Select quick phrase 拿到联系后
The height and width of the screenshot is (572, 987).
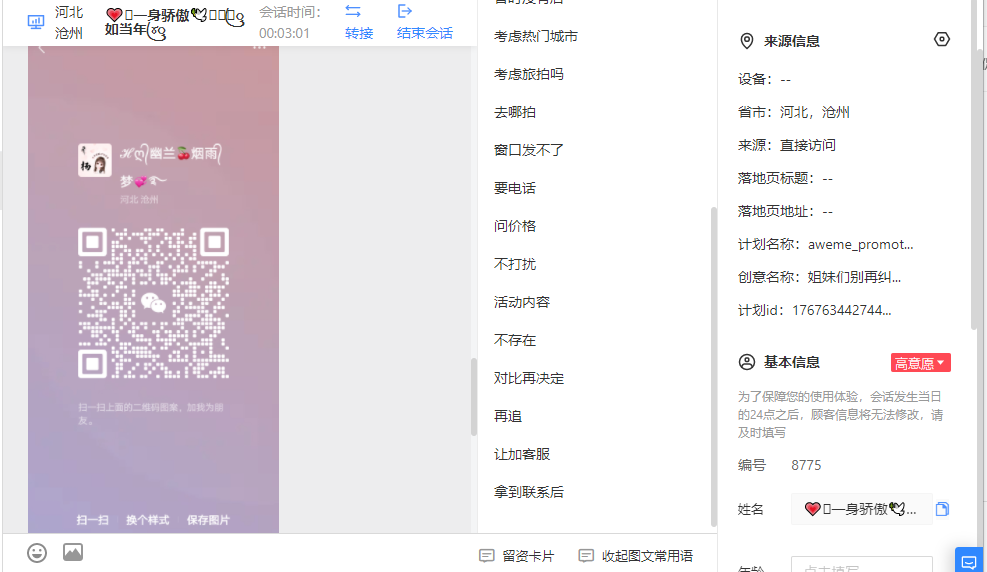pos(529,492)
